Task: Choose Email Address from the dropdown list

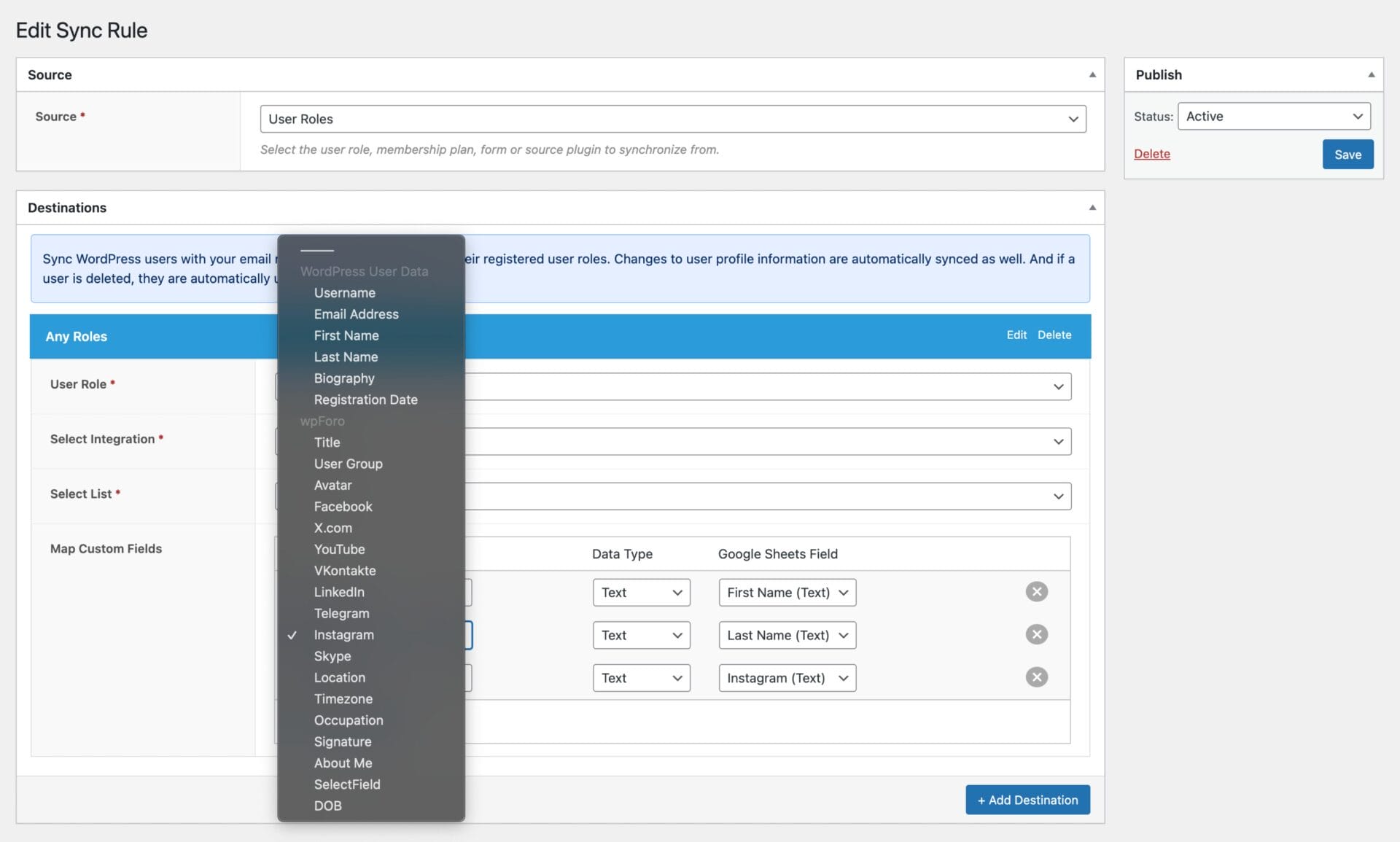Action: tap(356, 314)
